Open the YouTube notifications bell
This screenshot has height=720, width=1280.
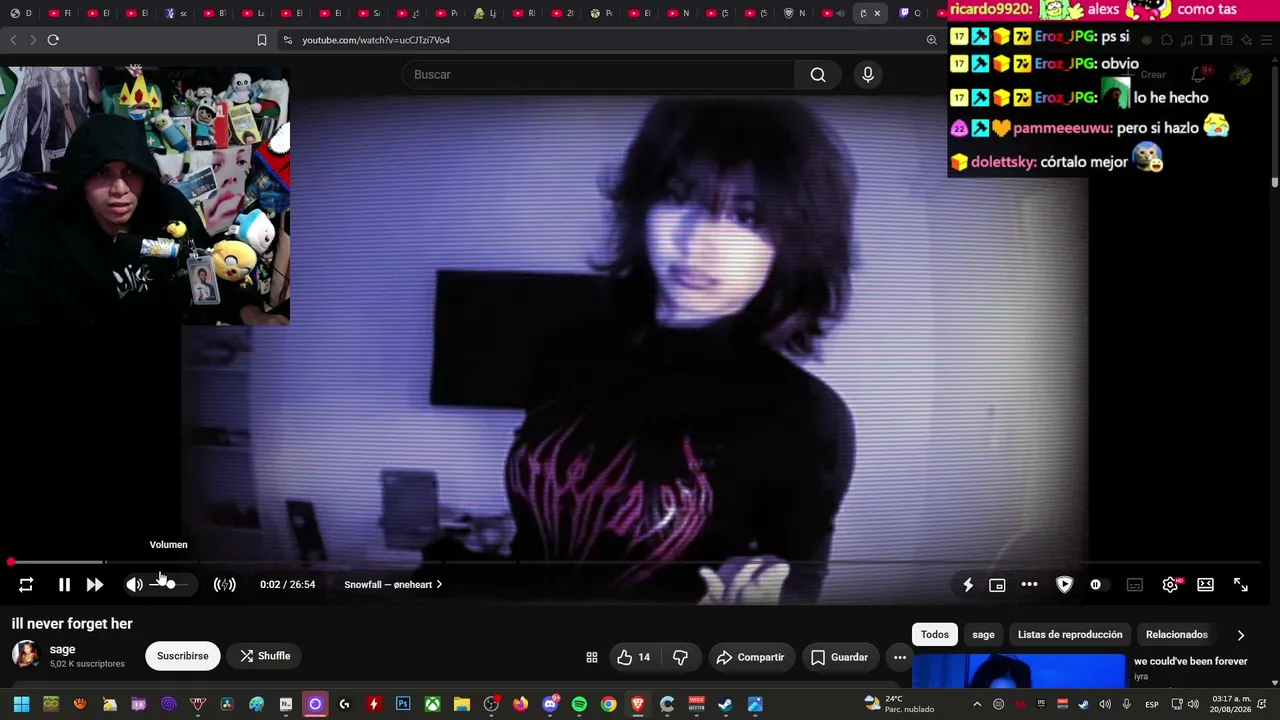pos(1199,75)
